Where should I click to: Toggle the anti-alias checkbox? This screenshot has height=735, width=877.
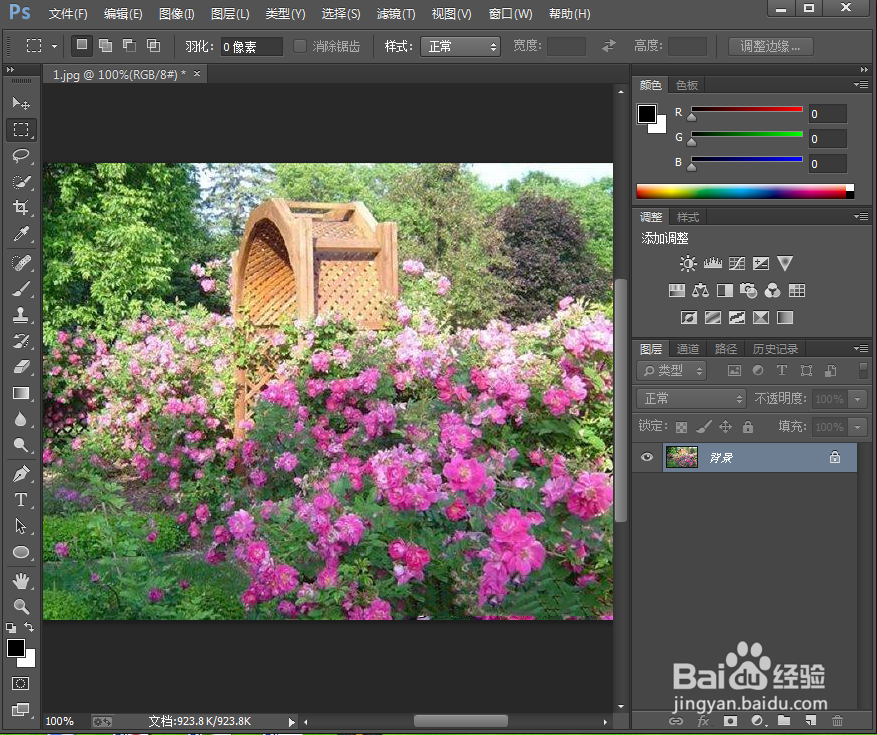click(300, 46)
